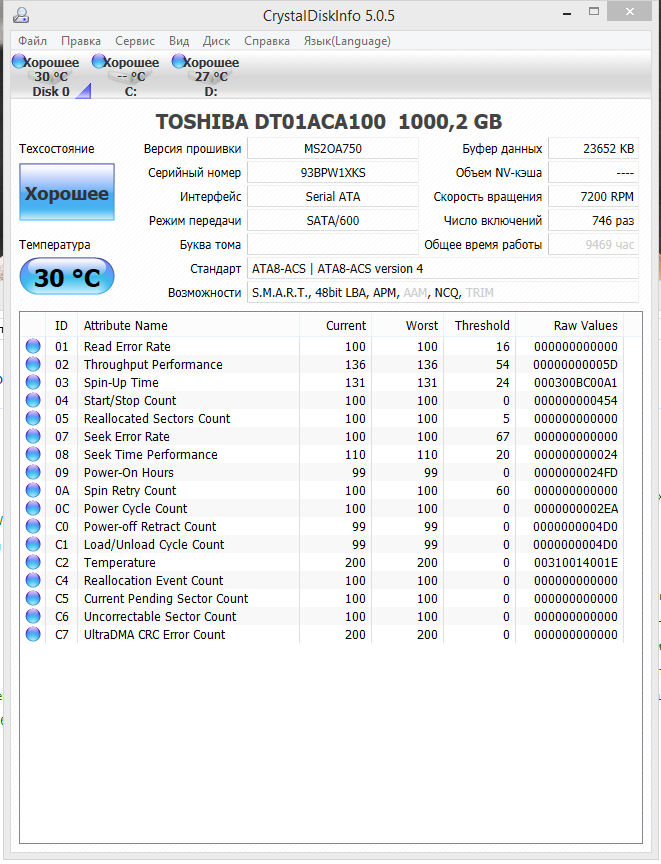661x864 pixels.
Task: Click the firmware version field MS2OA750
Action: tap(333, 149)
